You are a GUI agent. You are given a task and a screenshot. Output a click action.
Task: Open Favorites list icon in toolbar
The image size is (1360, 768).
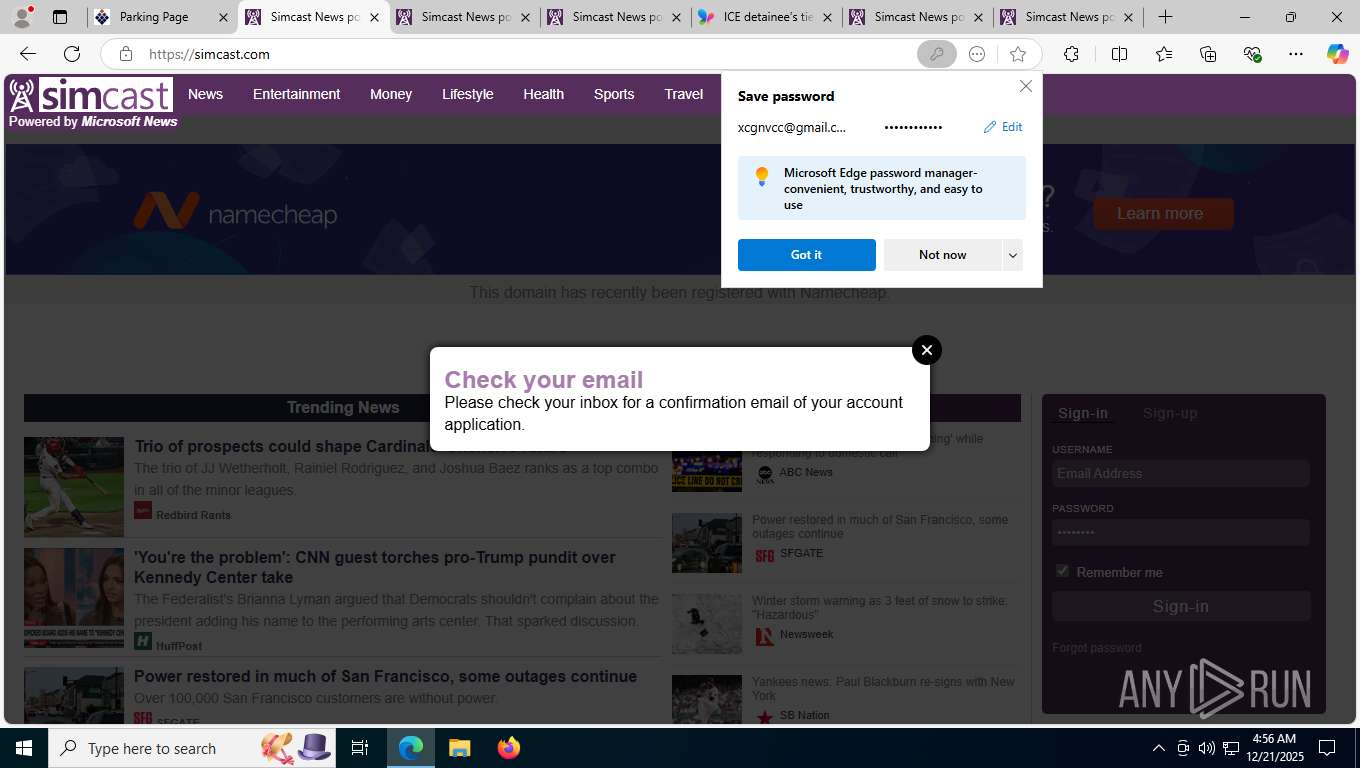coord(1164,54)
